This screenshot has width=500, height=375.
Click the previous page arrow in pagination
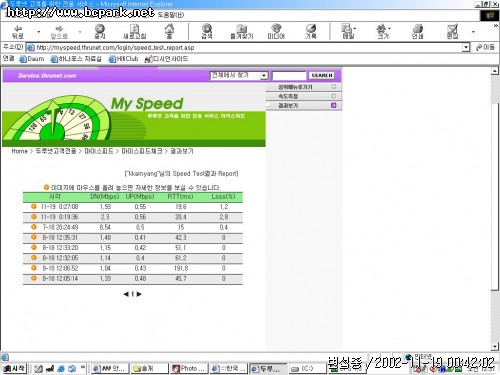126,294
